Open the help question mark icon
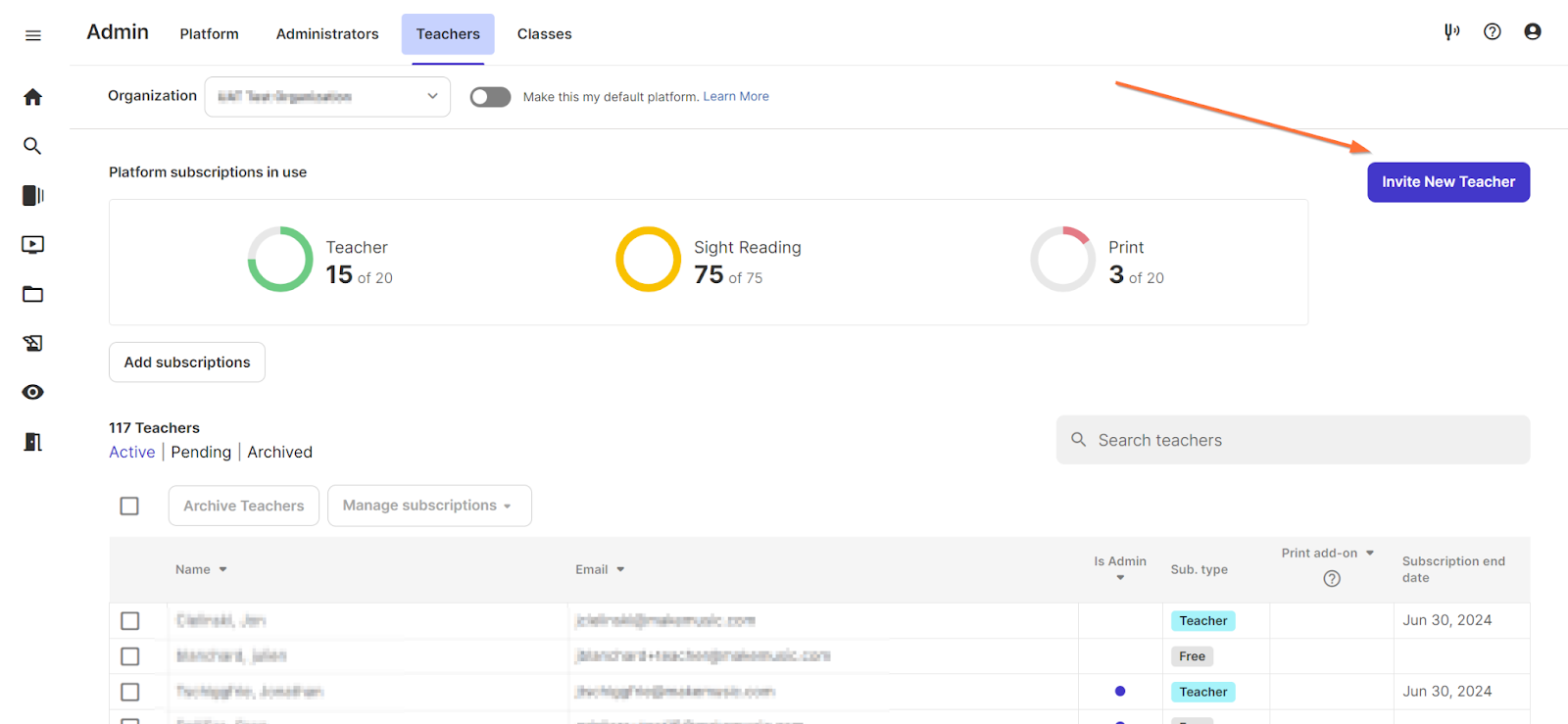The image size is (1568, 724). pos(1492,31)
